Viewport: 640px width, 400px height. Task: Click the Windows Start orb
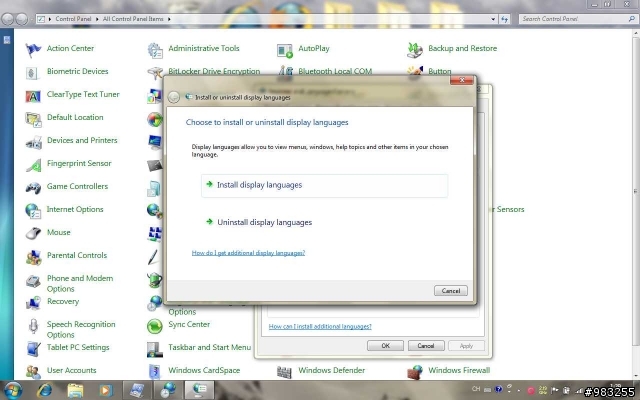[x=13, y=390]
